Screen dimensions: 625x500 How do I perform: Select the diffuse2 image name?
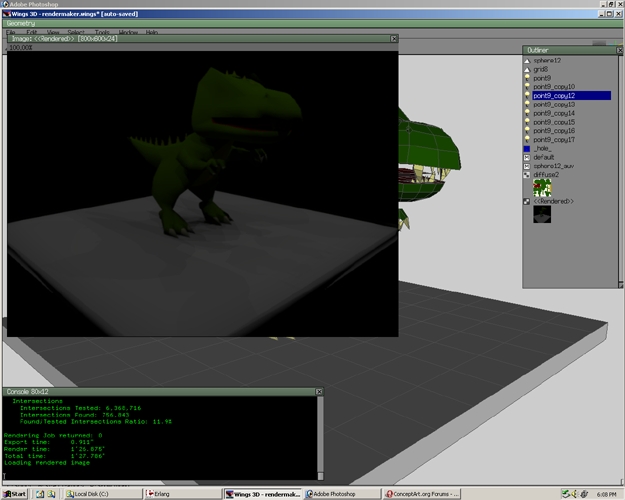coord(546,175)
